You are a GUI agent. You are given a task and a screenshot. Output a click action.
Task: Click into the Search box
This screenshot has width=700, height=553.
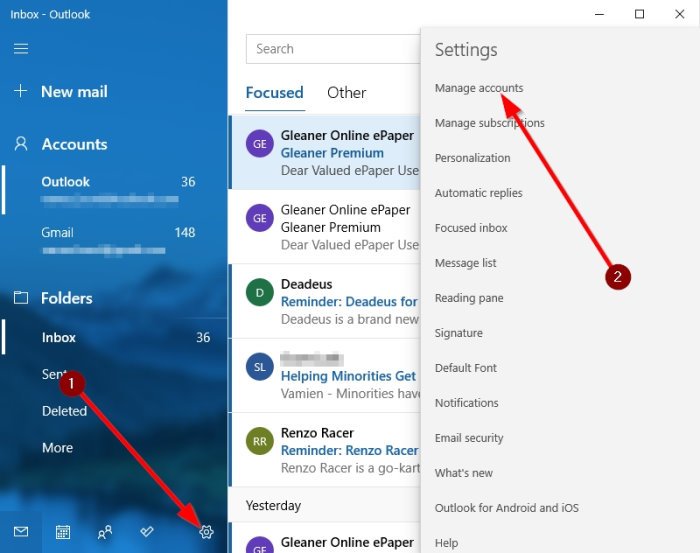[x=333, y=49]
